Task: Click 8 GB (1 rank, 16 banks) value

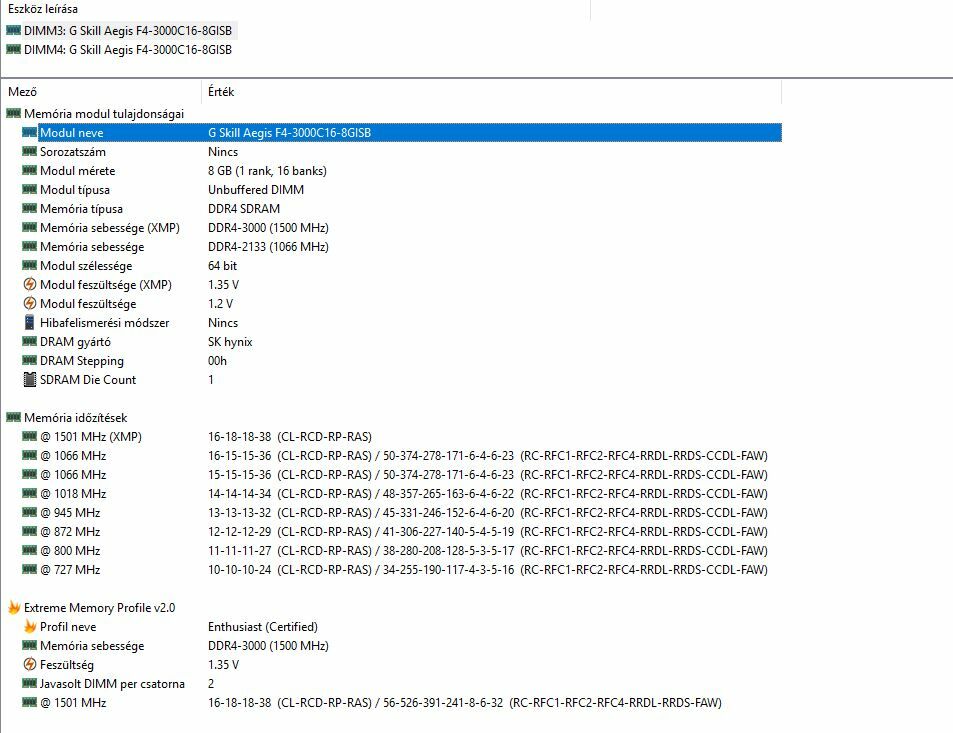Action: pos(267,171)
